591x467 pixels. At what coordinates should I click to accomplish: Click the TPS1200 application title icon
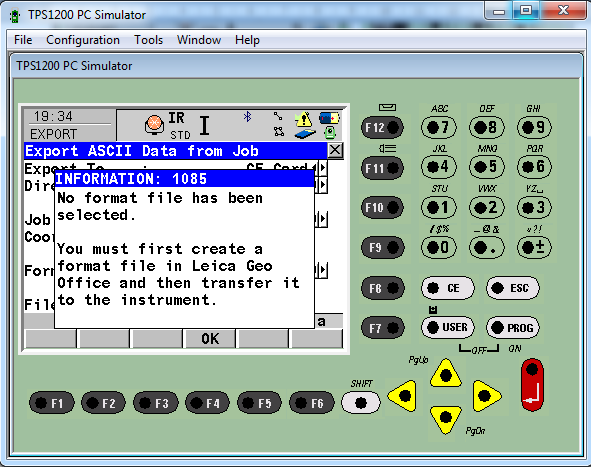pos(15,16)
